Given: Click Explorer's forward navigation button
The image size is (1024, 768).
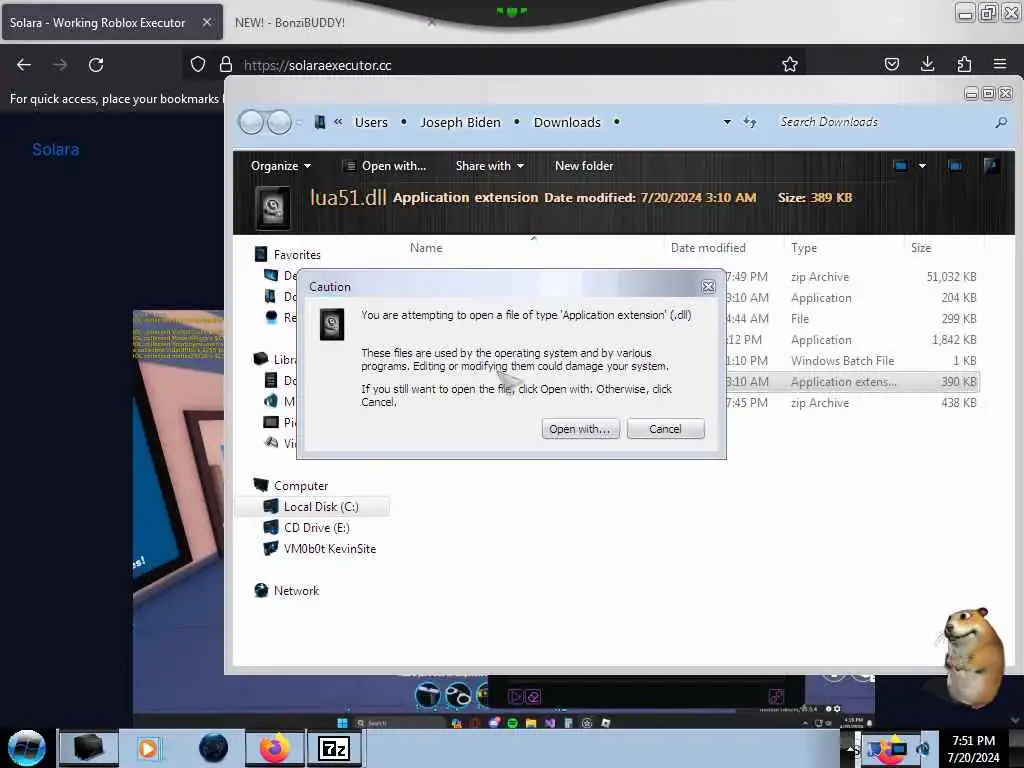Looking at the screenshot, I should coord(280,122).
